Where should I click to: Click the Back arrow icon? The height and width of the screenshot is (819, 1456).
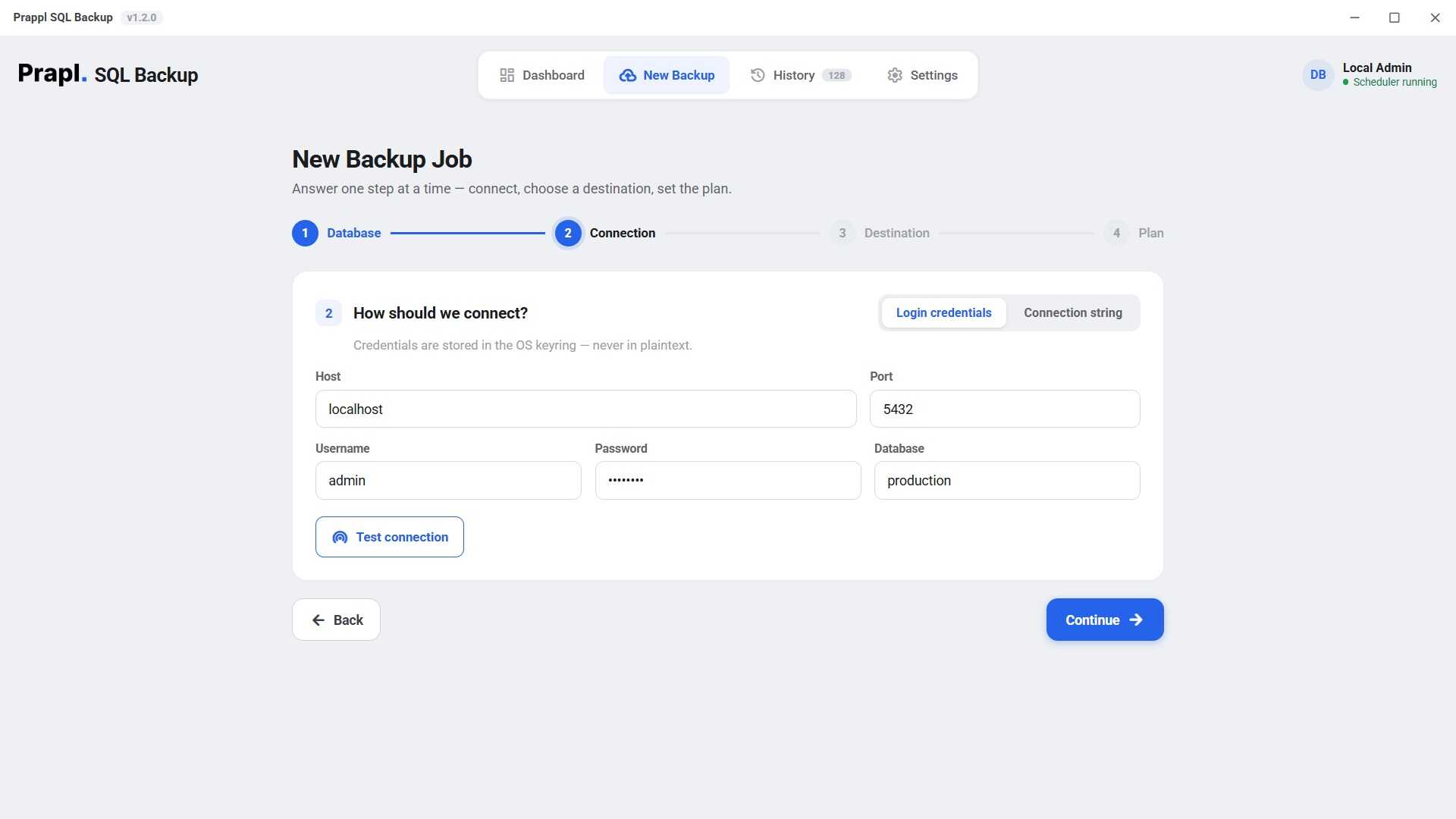click(x=318, y=620)
